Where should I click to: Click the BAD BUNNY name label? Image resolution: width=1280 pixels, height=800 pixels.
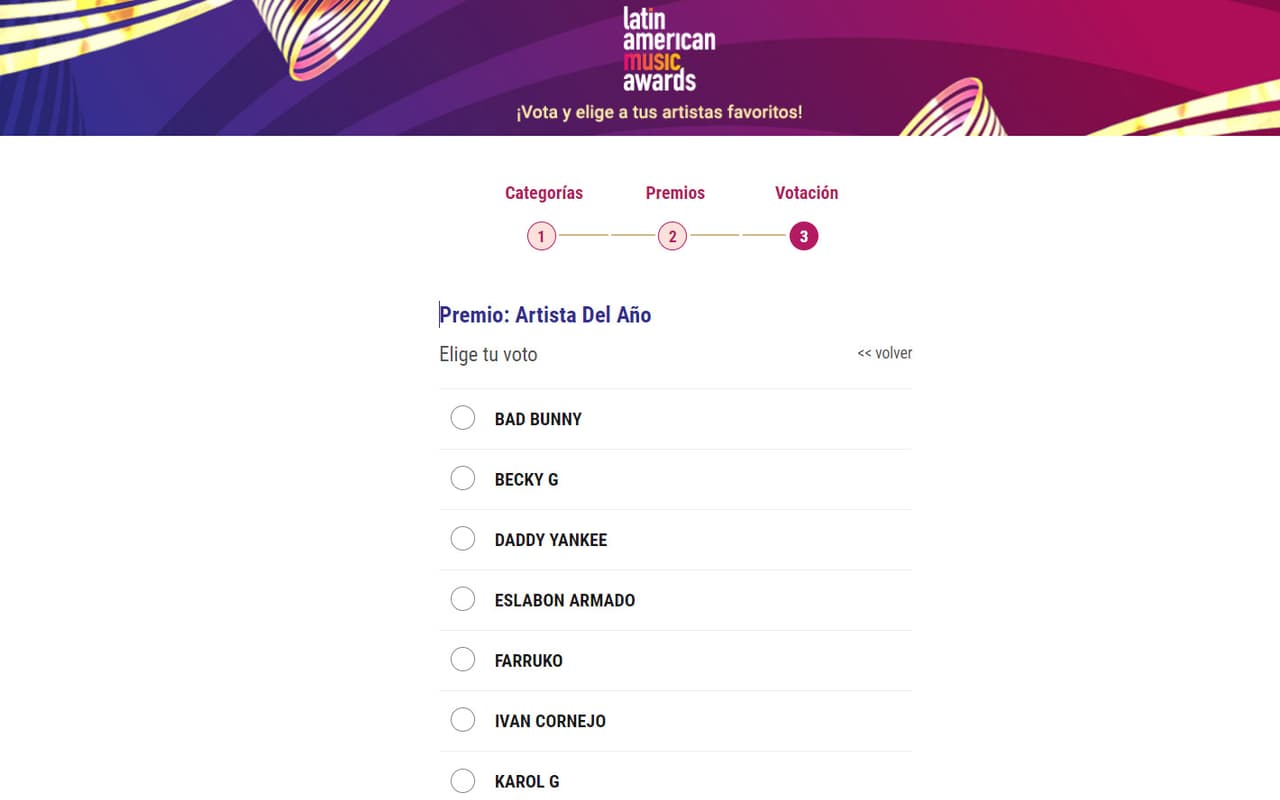[538, 419]
